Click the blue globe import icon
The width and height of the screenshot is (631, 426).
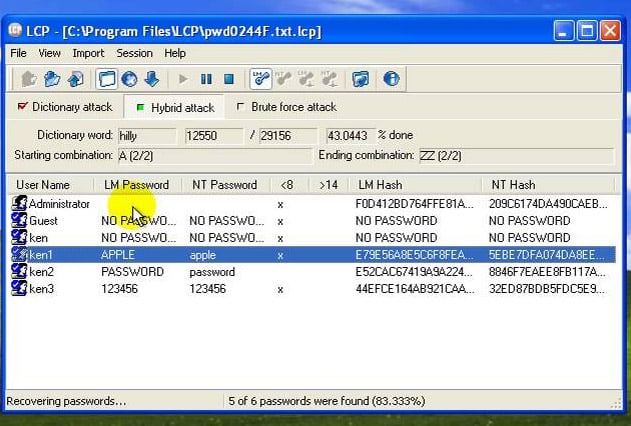[x=129, y=79]
